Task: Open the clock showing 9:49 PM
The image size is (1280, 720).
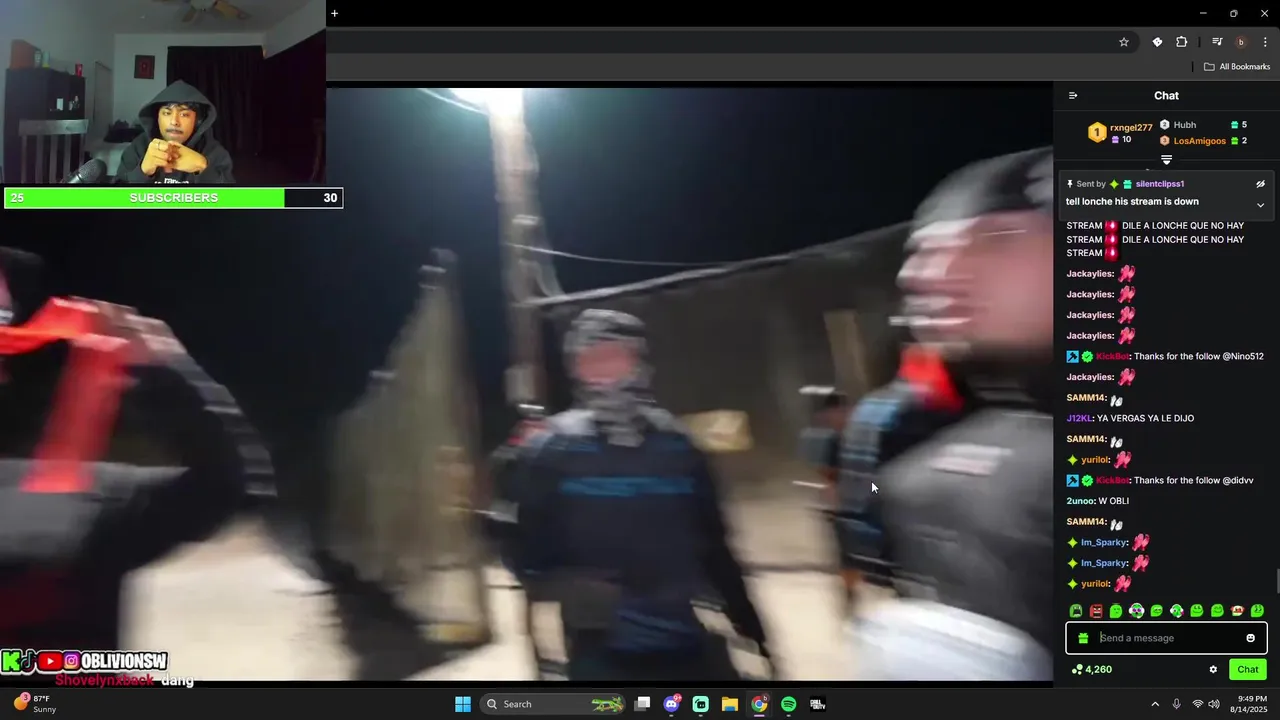Action: tap(1247, 704)
